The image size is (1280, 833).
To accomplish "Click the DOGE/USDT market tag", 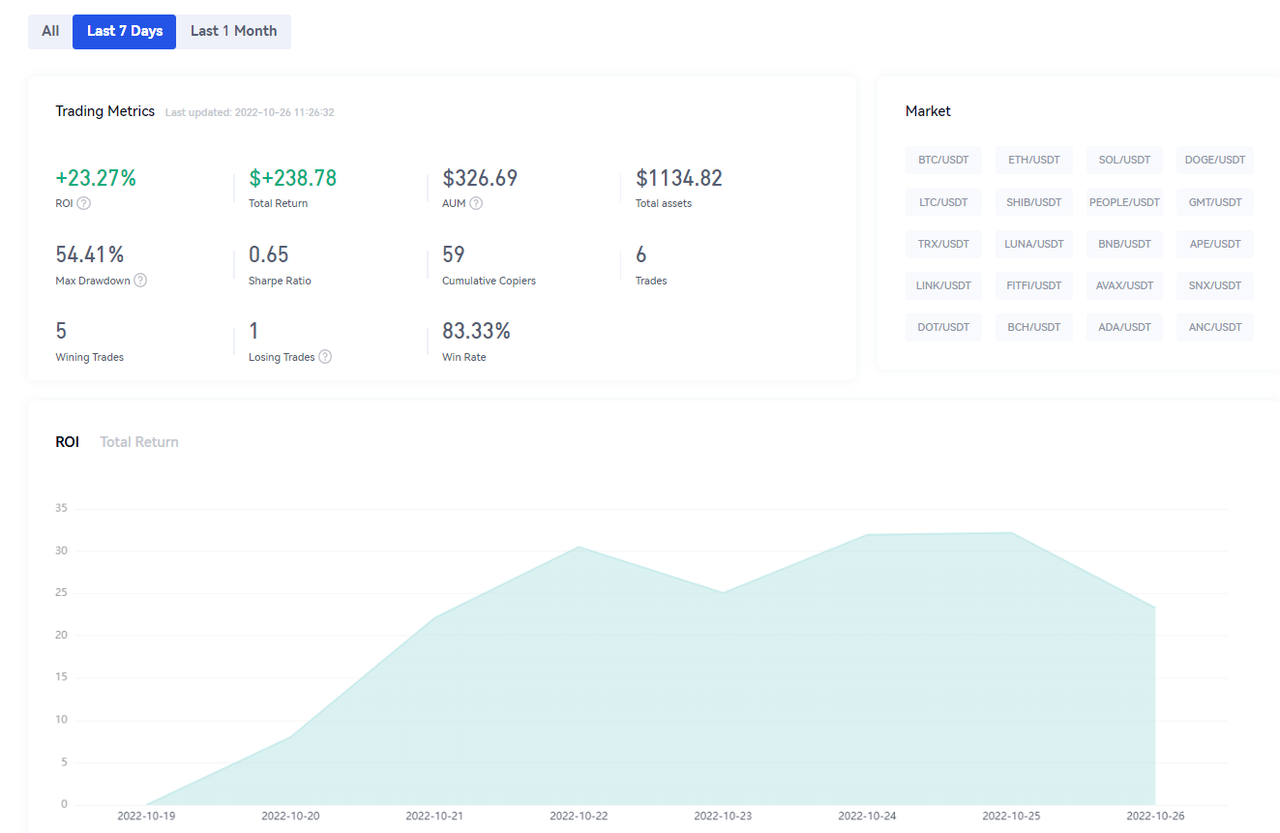I will (1214, 160).
